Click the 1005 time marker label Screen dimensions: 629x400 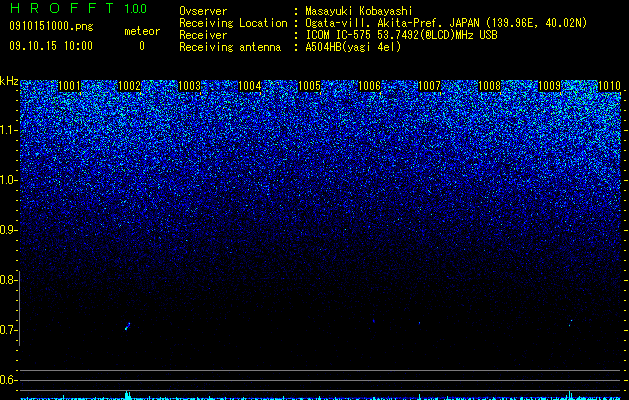309,86
